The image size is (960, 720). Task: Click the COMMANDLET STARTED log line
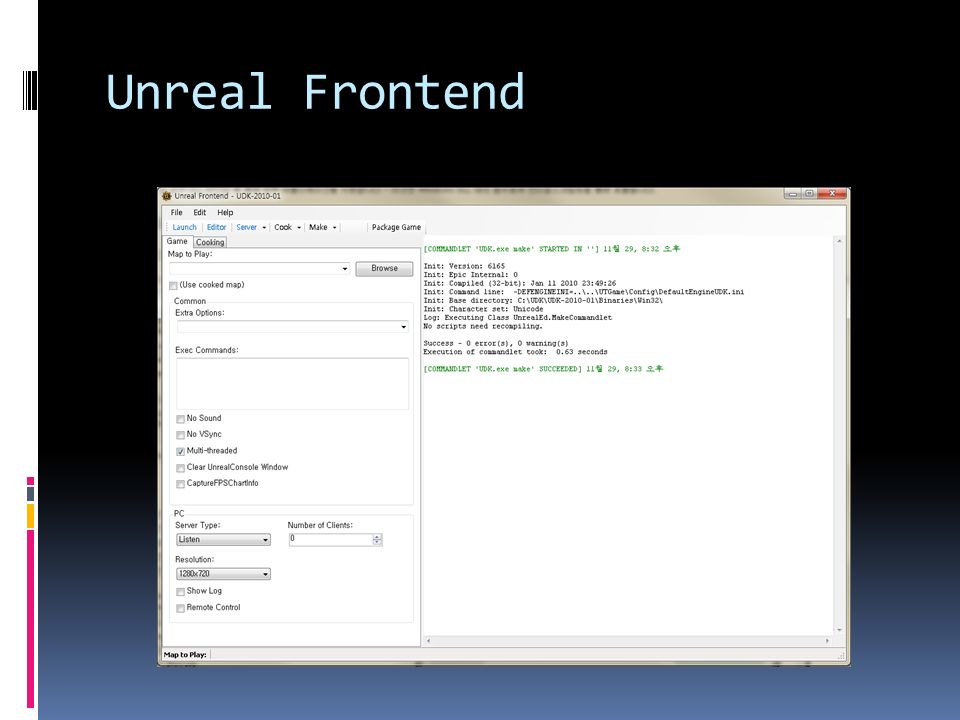552,249
